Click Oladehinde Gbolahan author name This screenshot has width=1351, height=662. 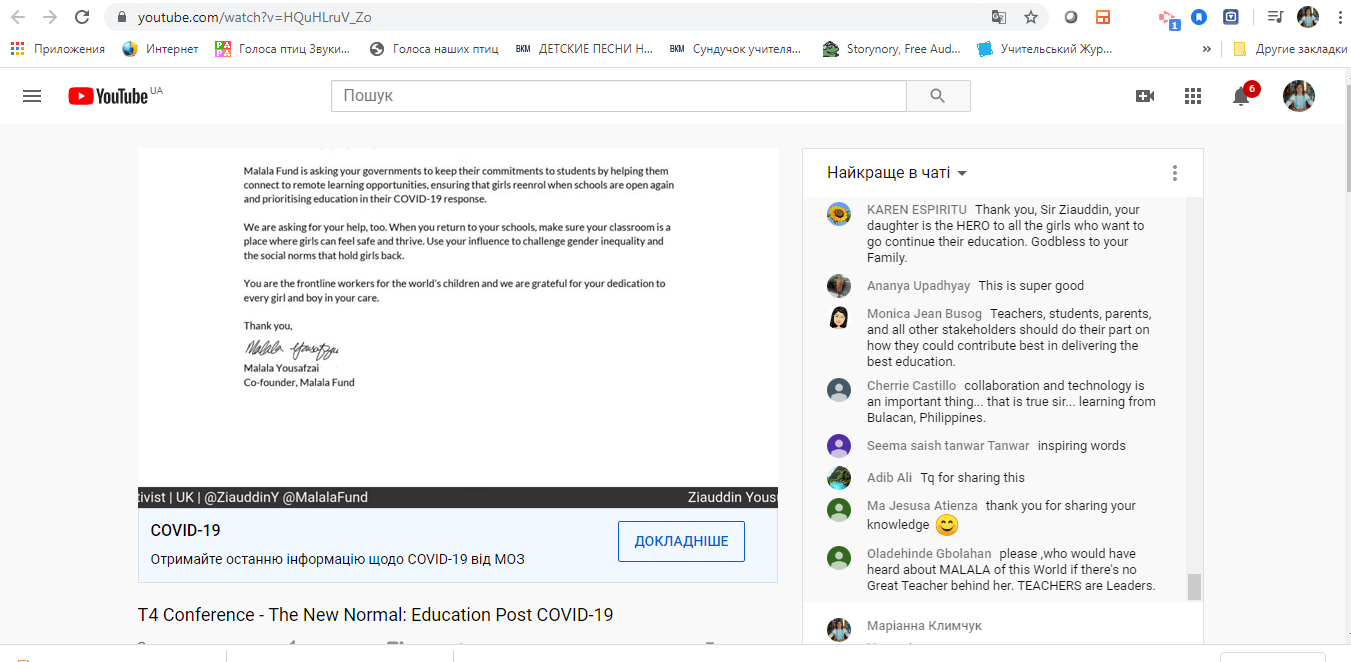click(929, 554)
